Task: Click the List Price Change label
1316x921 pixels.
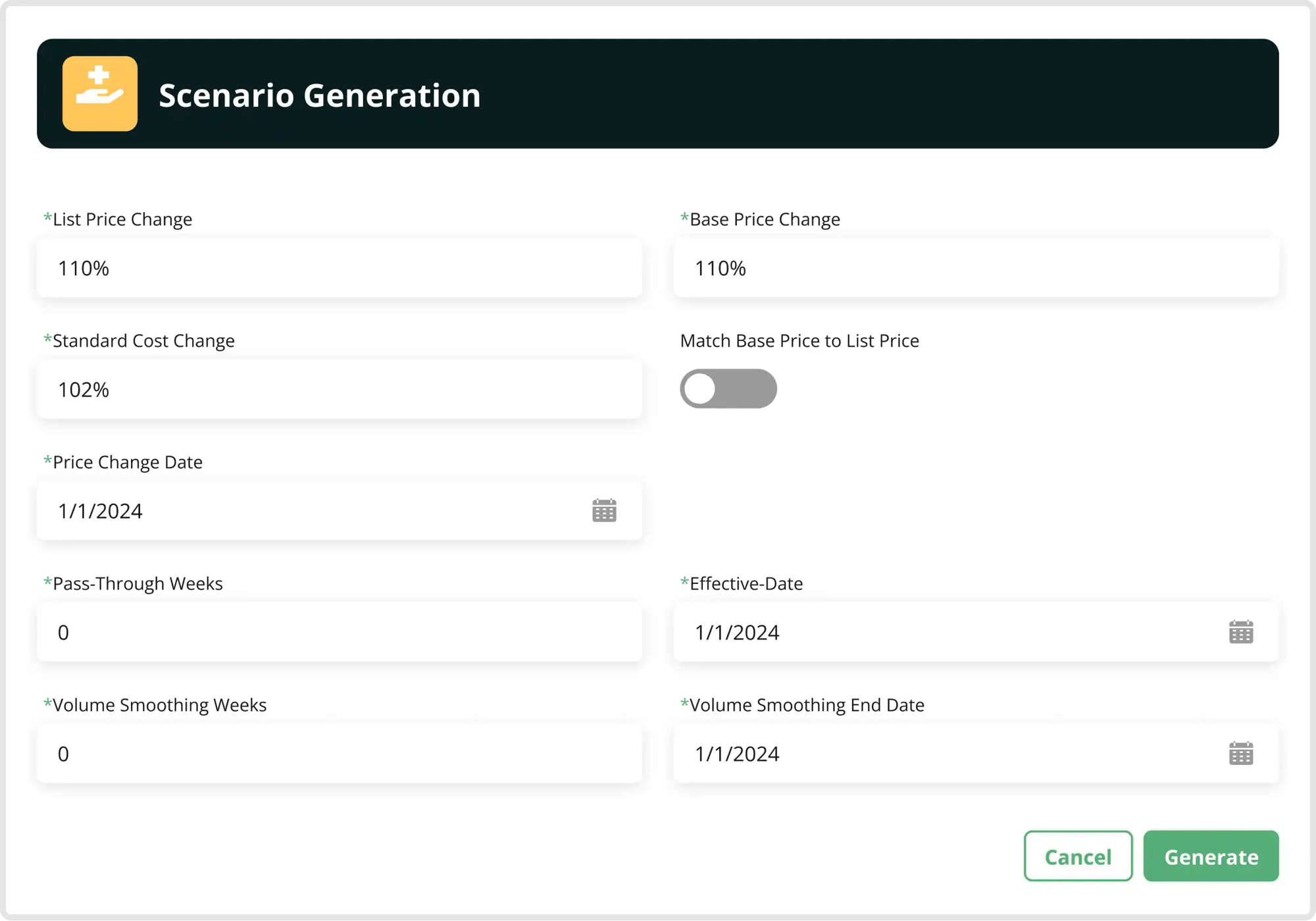Action: (x=118, y=219)
